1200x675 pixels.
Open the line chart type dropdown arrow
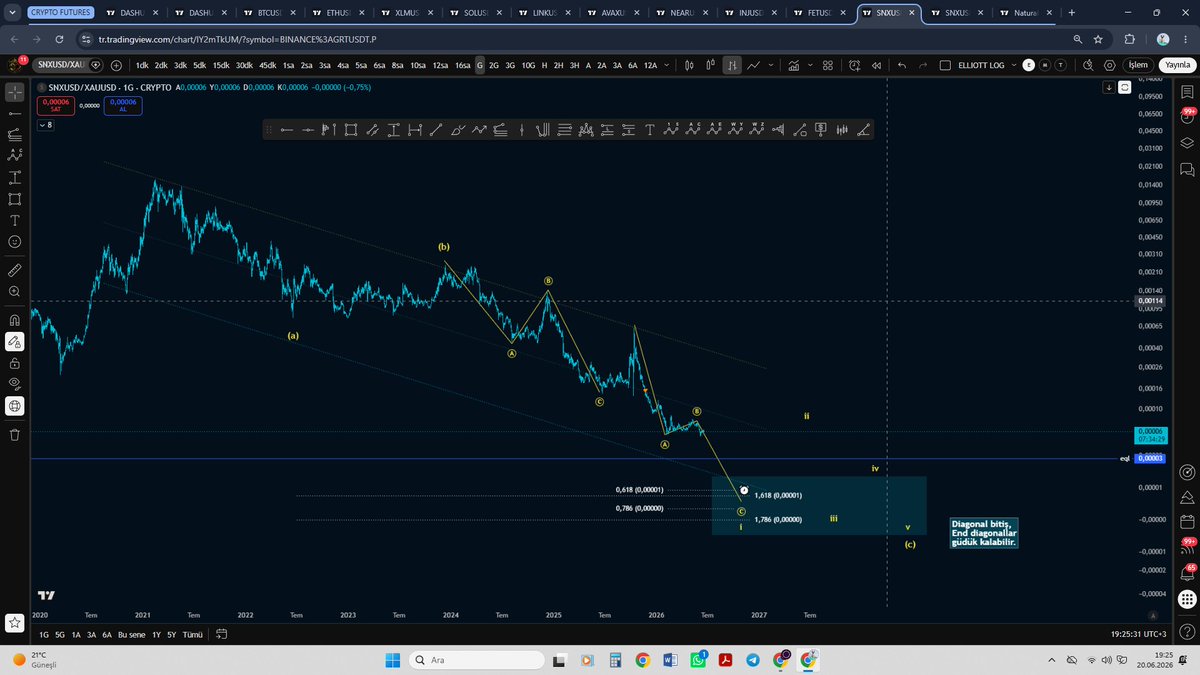[x=773, y=65]
